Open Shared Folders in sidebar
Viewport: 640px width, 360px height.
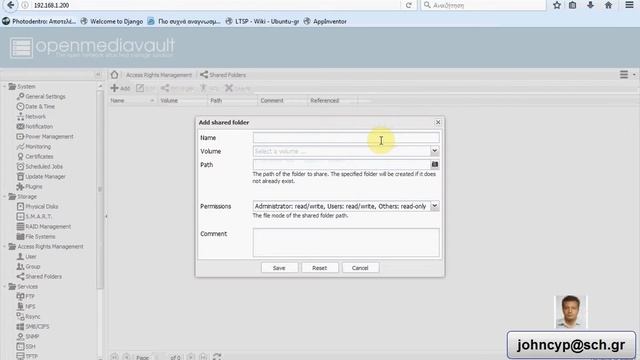pos(39,276)
